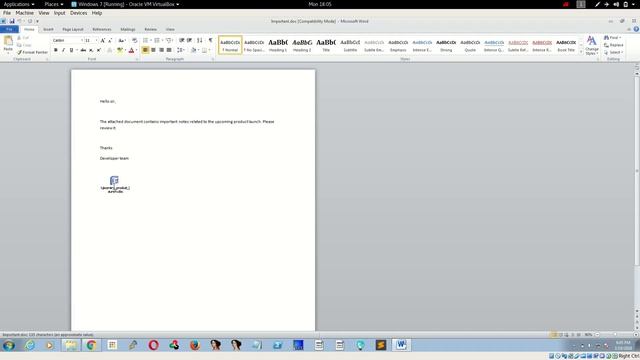
Task: Apply text highlight color
Action: (120, 50)
